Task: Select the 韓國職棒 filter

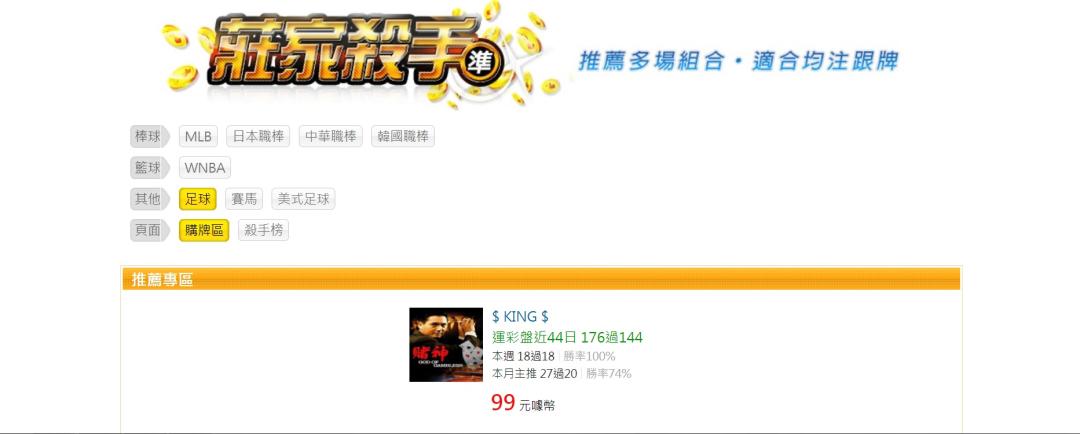Action: coord(403,136)
